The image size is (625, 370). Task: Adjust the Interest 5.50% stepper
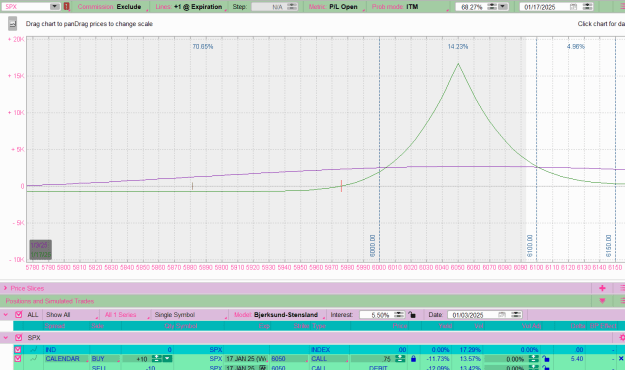399,315
